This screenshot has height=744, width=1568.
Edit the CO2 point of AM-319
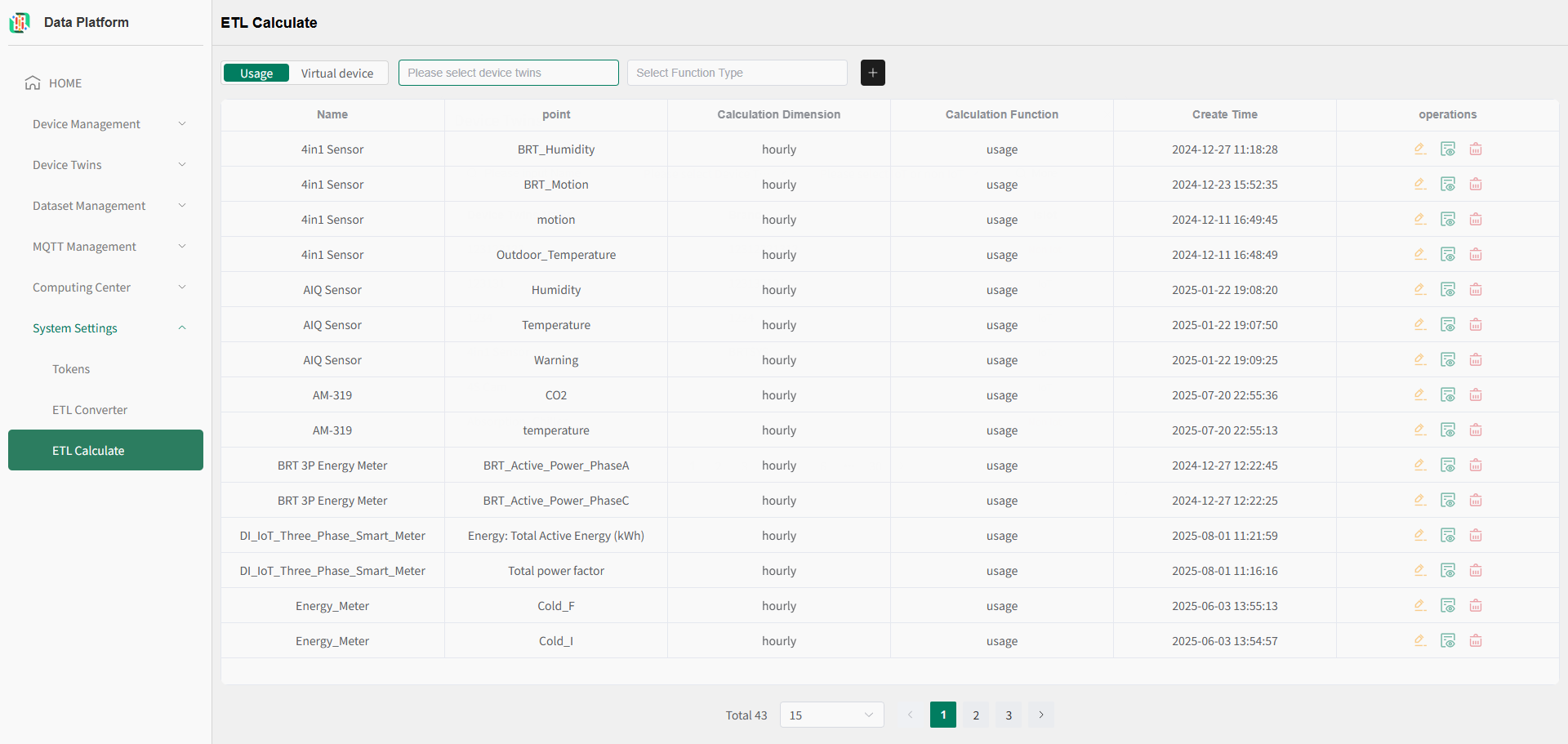1420,395
